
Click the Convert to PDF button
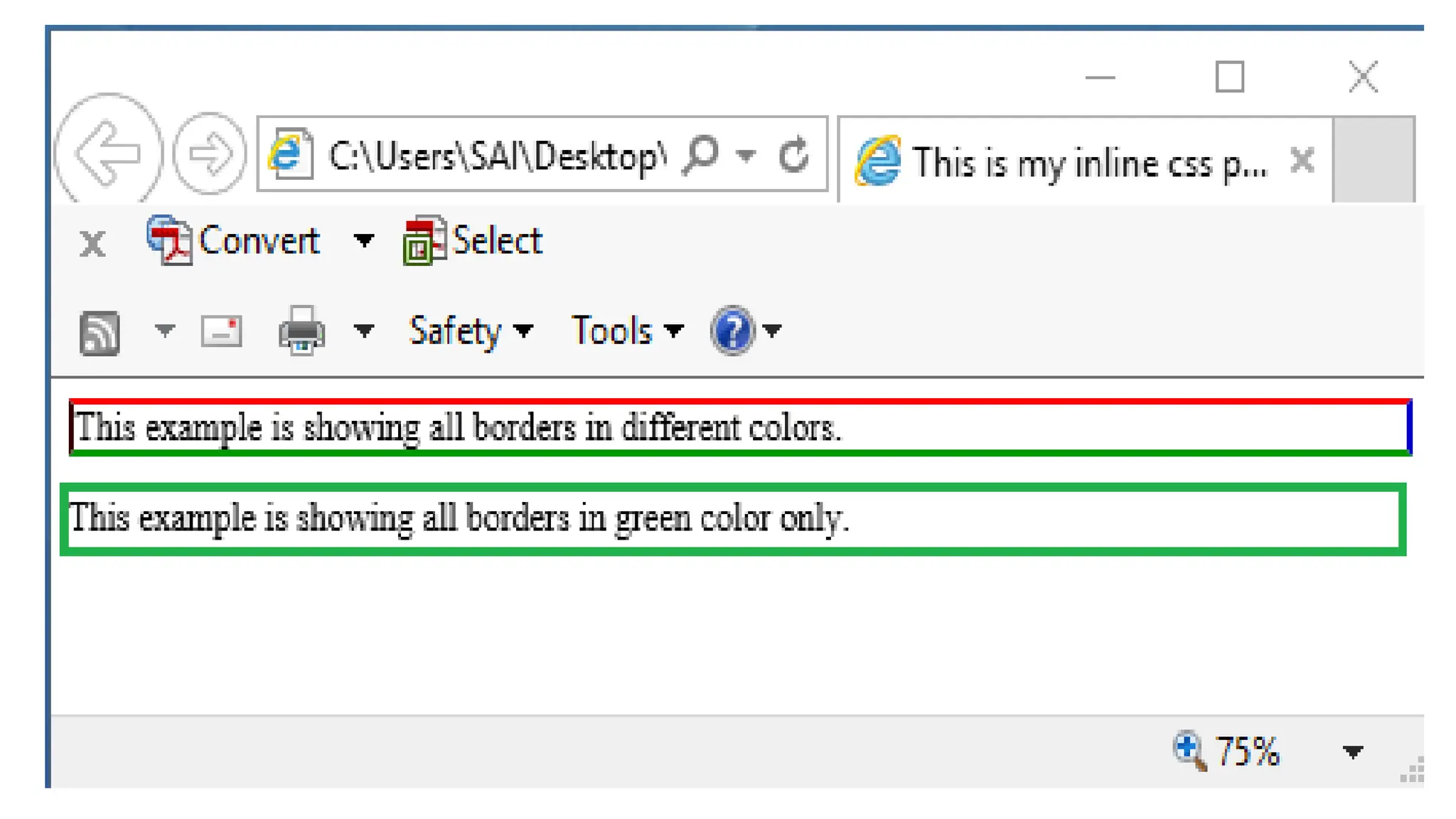pos(235,241)
